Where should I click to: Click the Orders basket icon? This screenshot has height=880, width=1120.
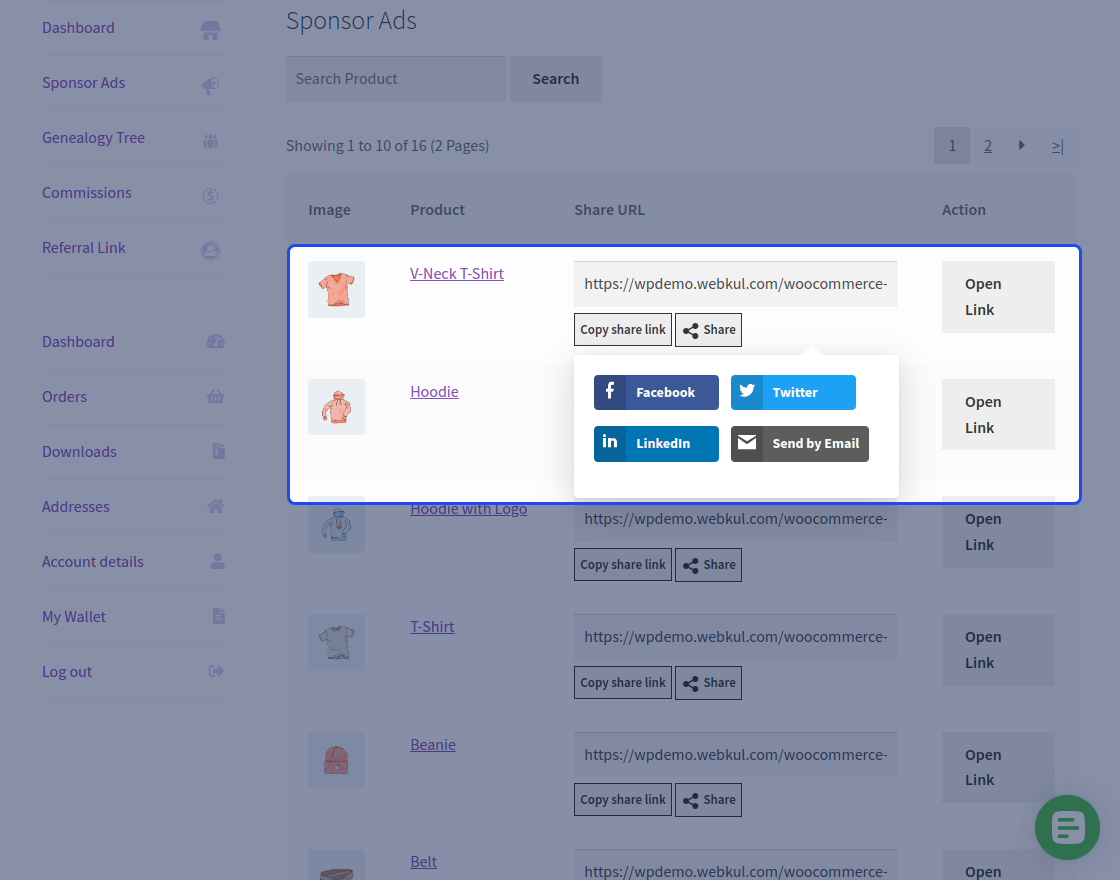pos(215,397)
